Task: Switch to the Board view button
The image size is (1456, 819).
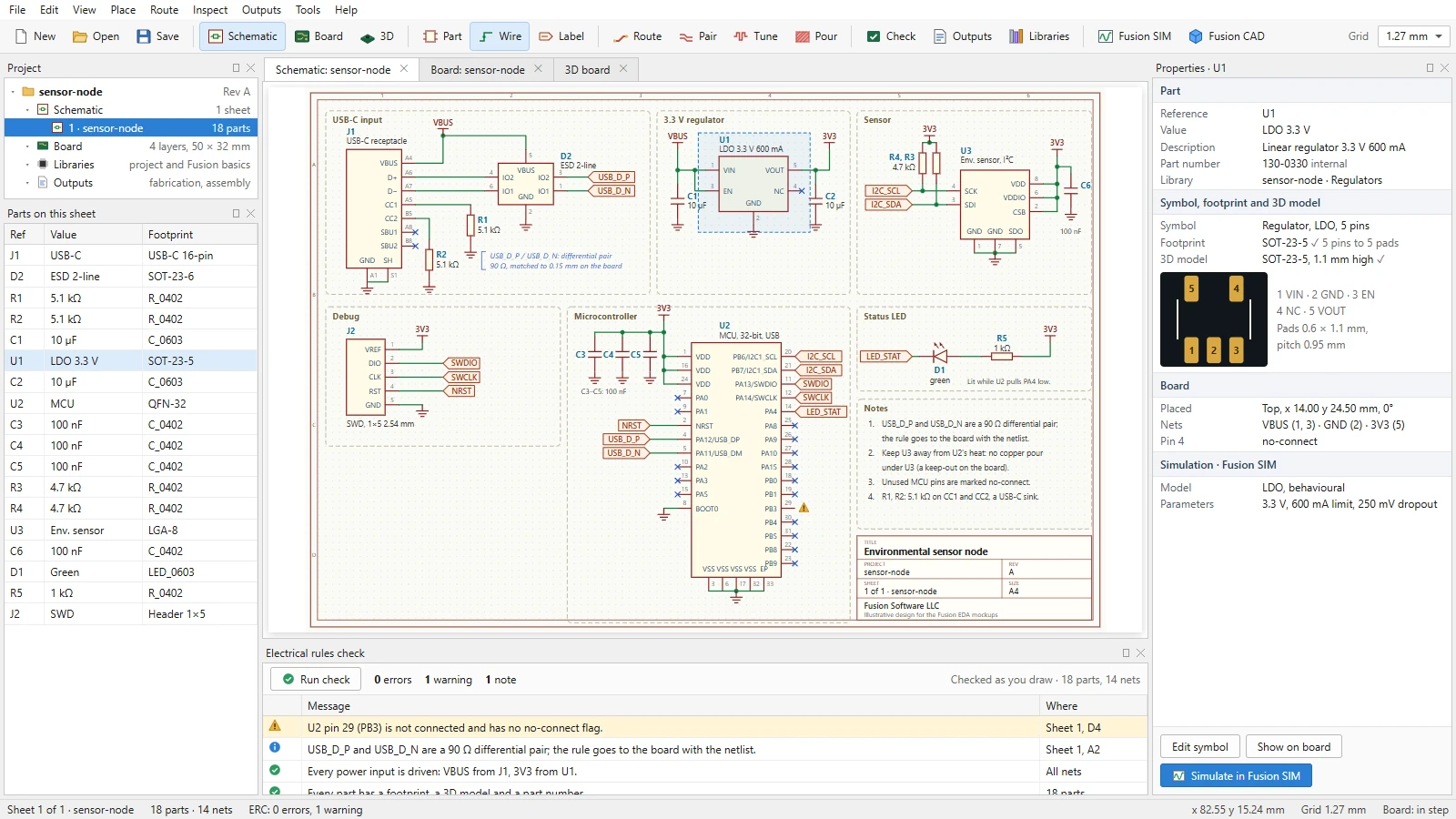Action: click(x=318, y=36)
